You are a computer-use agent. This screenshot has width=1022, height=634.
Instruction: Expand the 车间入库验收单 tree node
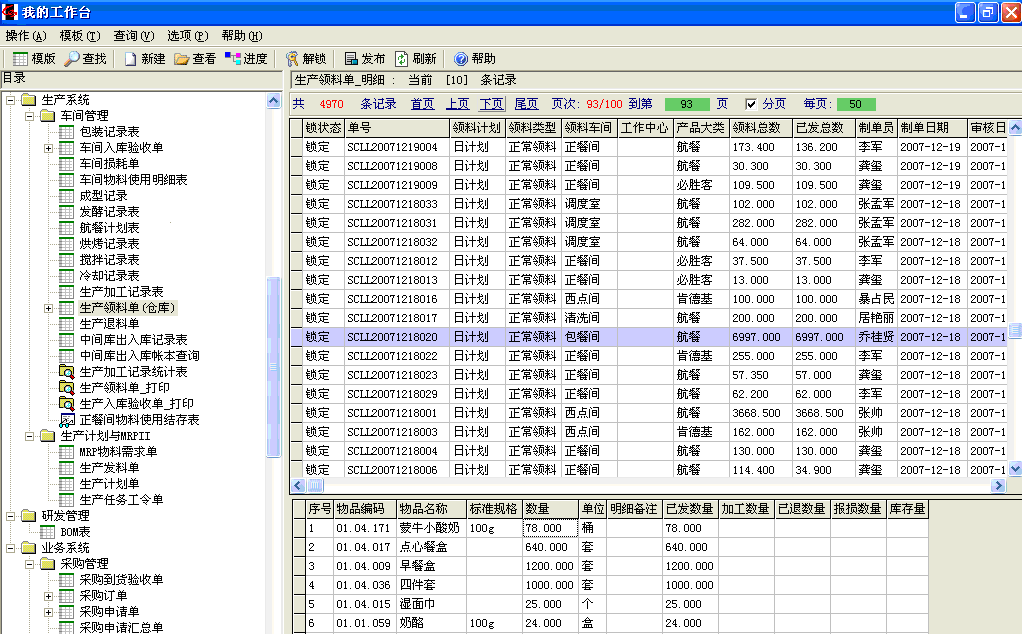(48, 148)
